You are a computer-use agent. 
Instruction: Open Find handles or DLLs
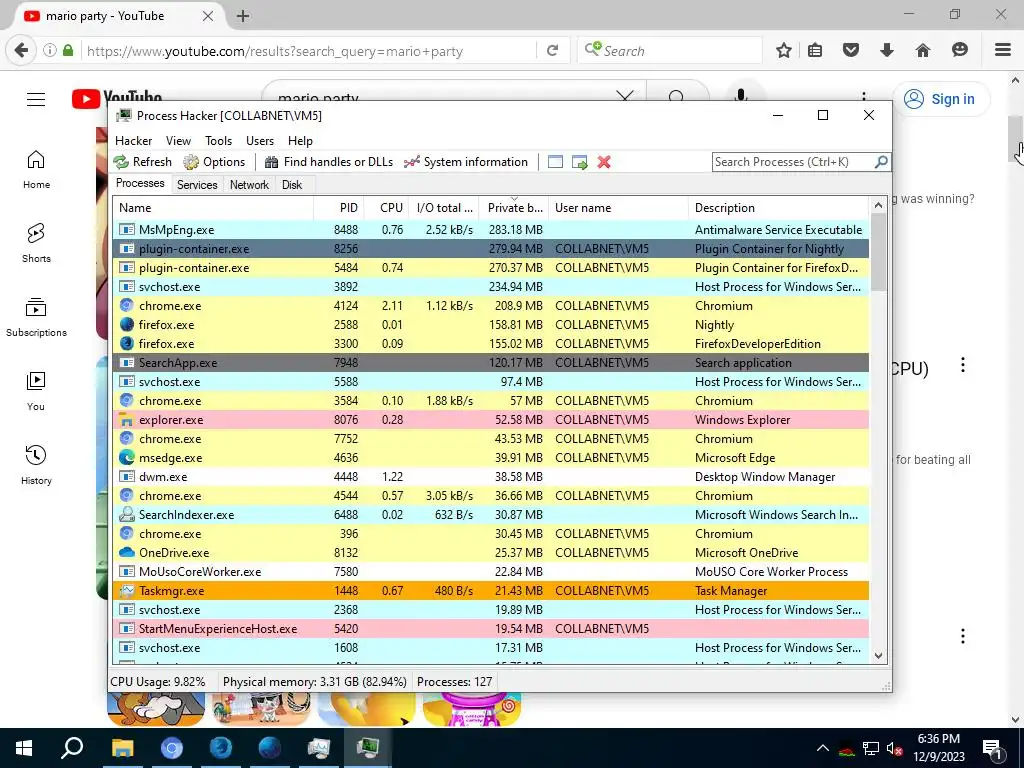pos(328,162)
